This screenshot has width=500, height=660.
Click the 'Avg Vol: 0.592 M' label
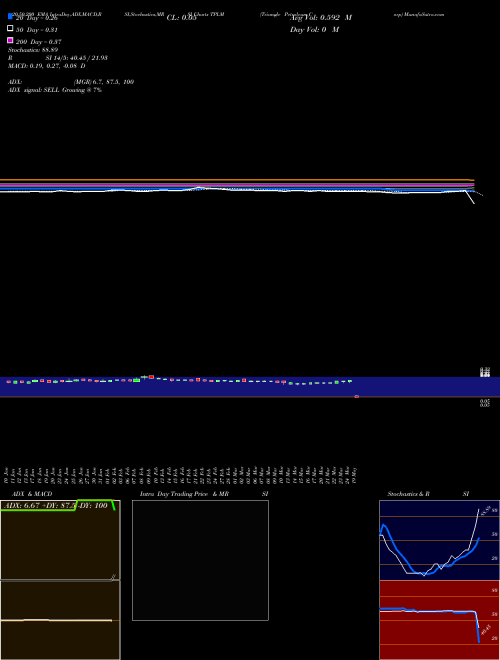321,18
